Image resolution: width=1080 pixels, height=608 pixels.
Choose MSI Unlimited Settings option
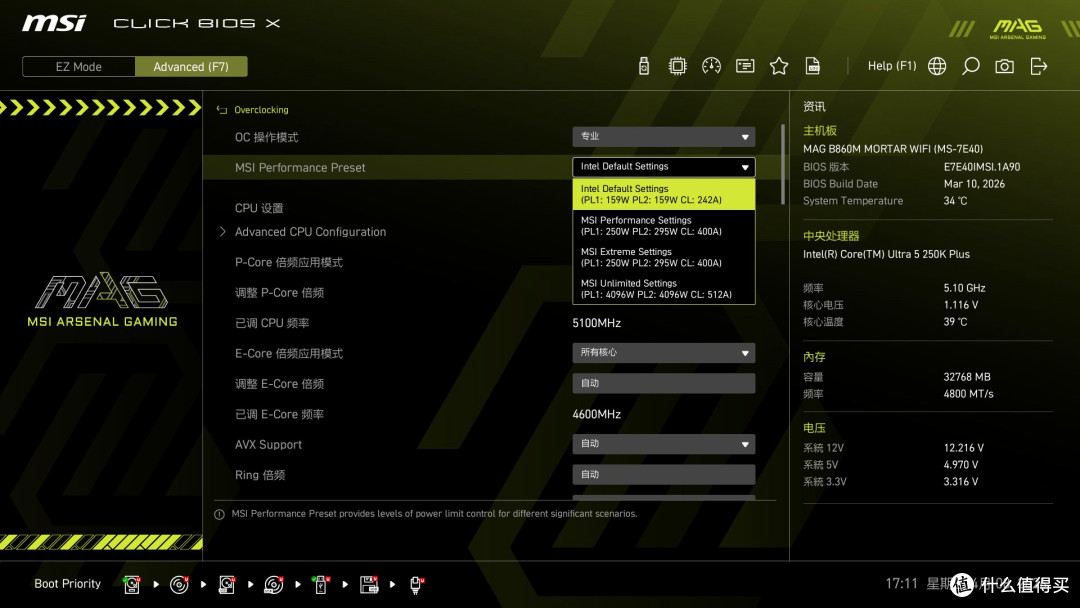pyautogui.click(x=664, y=289)
